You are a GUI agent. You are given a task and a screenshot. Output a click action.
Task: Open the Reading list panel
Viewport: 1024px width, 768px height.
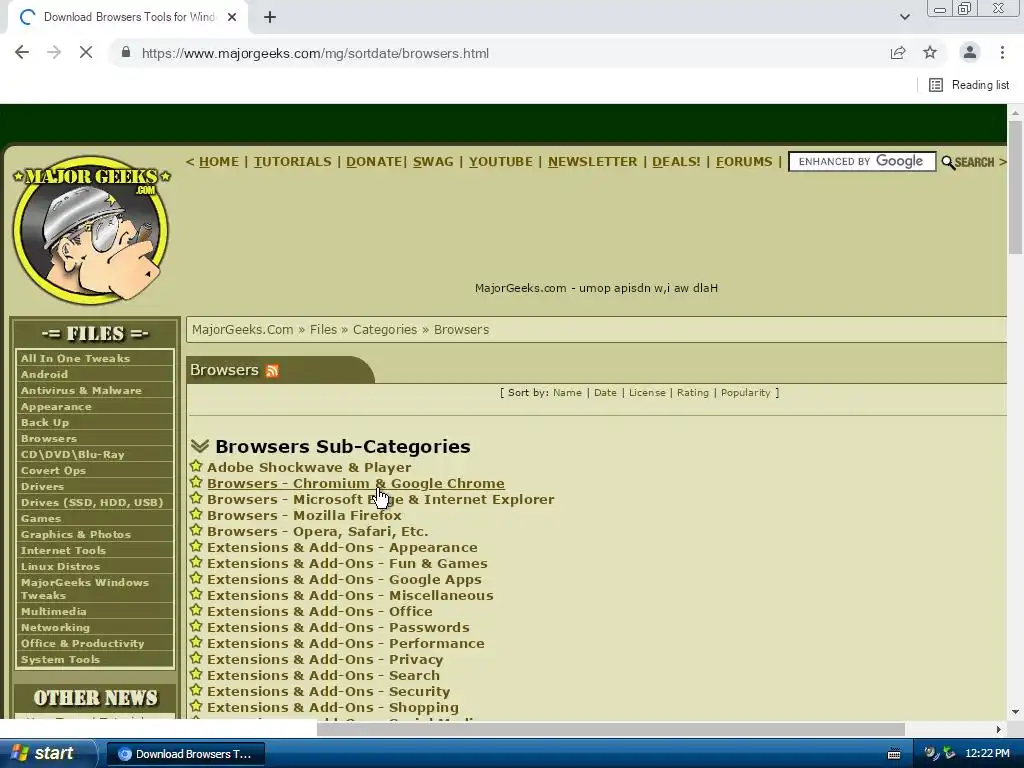coord(969,85)
